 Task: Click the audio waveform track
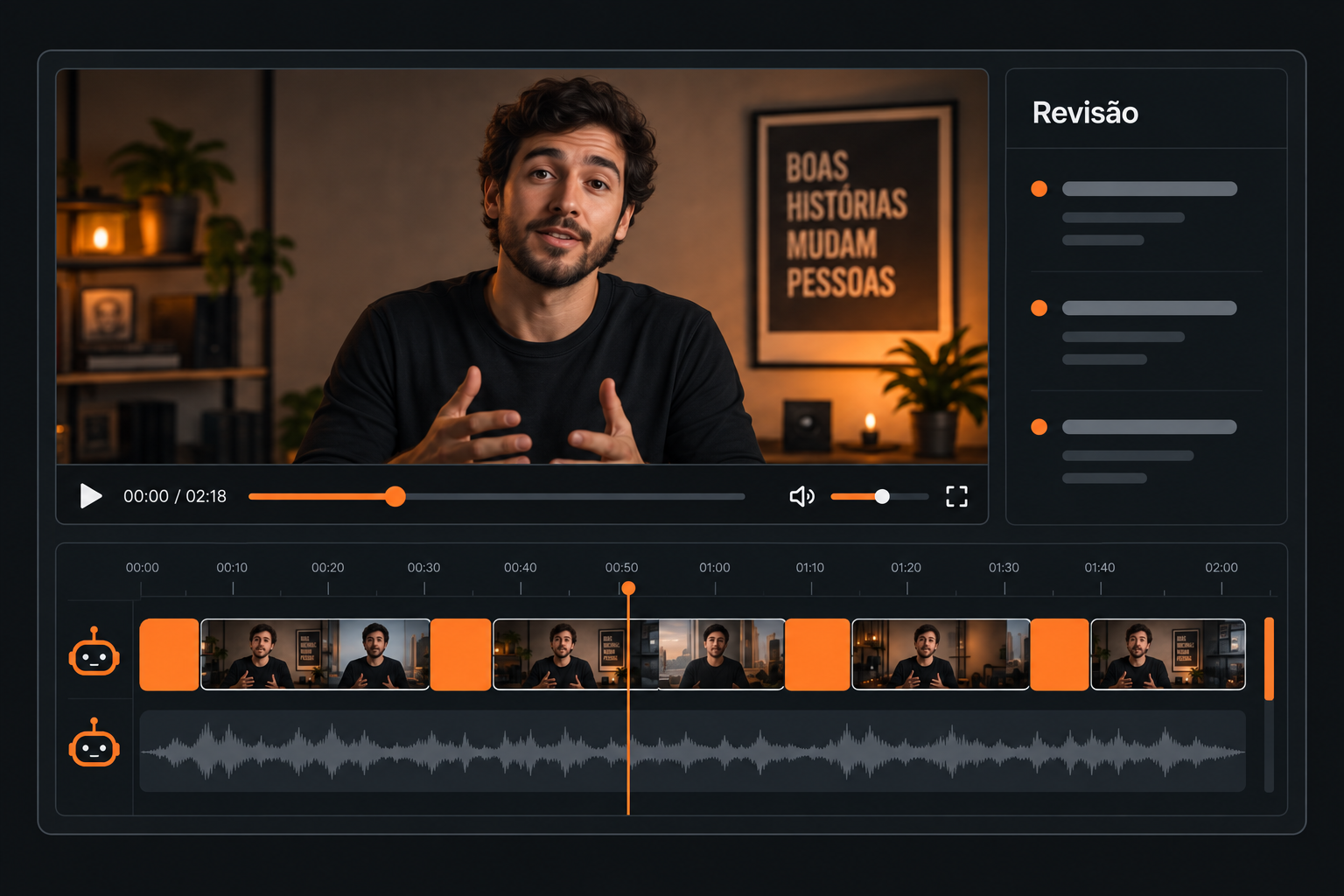692,751
